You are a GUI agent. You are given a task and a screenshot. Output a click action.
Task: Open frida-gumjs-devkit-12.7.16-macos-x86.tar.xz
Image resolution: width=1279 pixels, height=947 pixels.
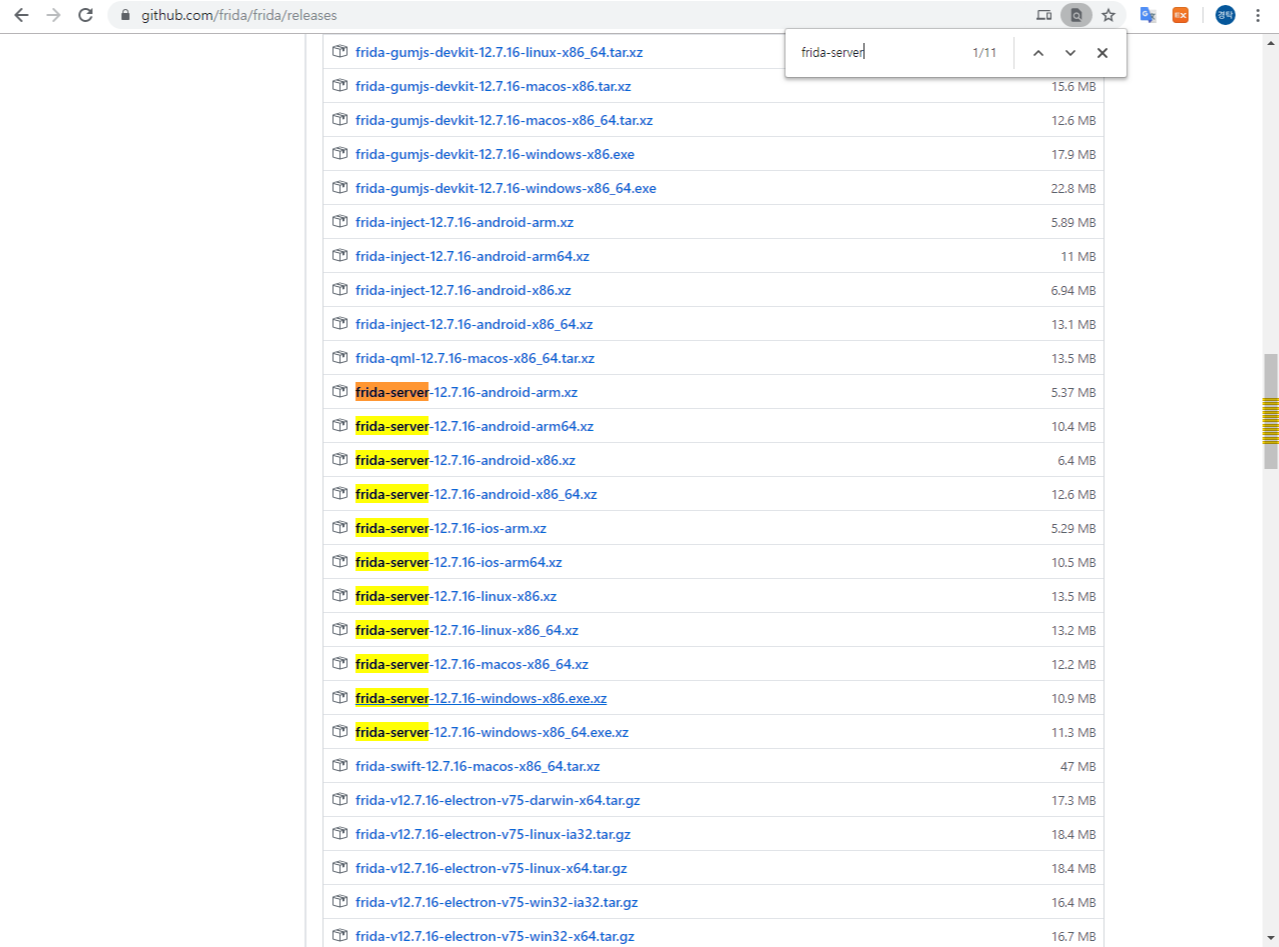[493, 86]
